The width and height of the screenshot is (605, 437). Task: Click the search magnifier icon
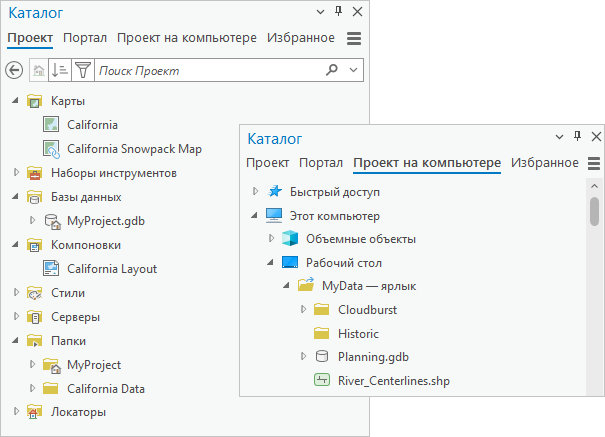click(333, 70)
